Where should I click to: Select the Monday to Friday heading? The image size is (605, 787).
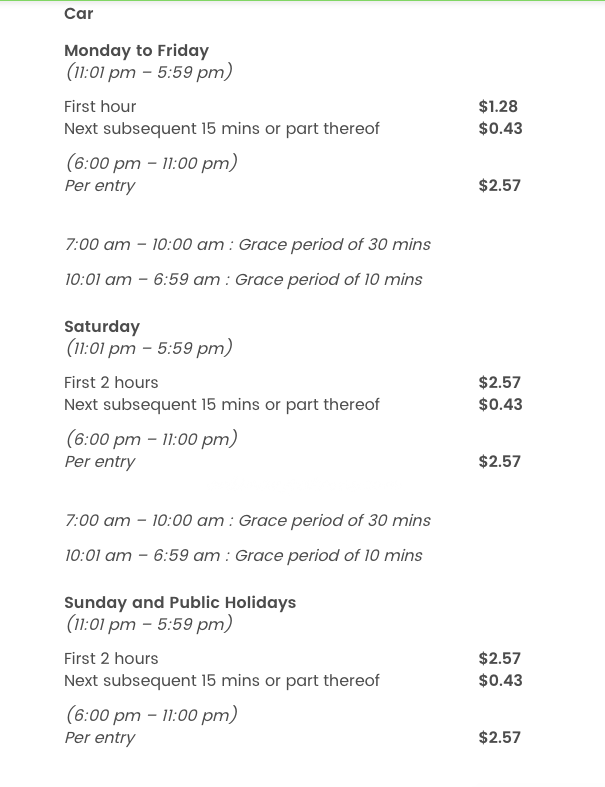pos(136,50)
